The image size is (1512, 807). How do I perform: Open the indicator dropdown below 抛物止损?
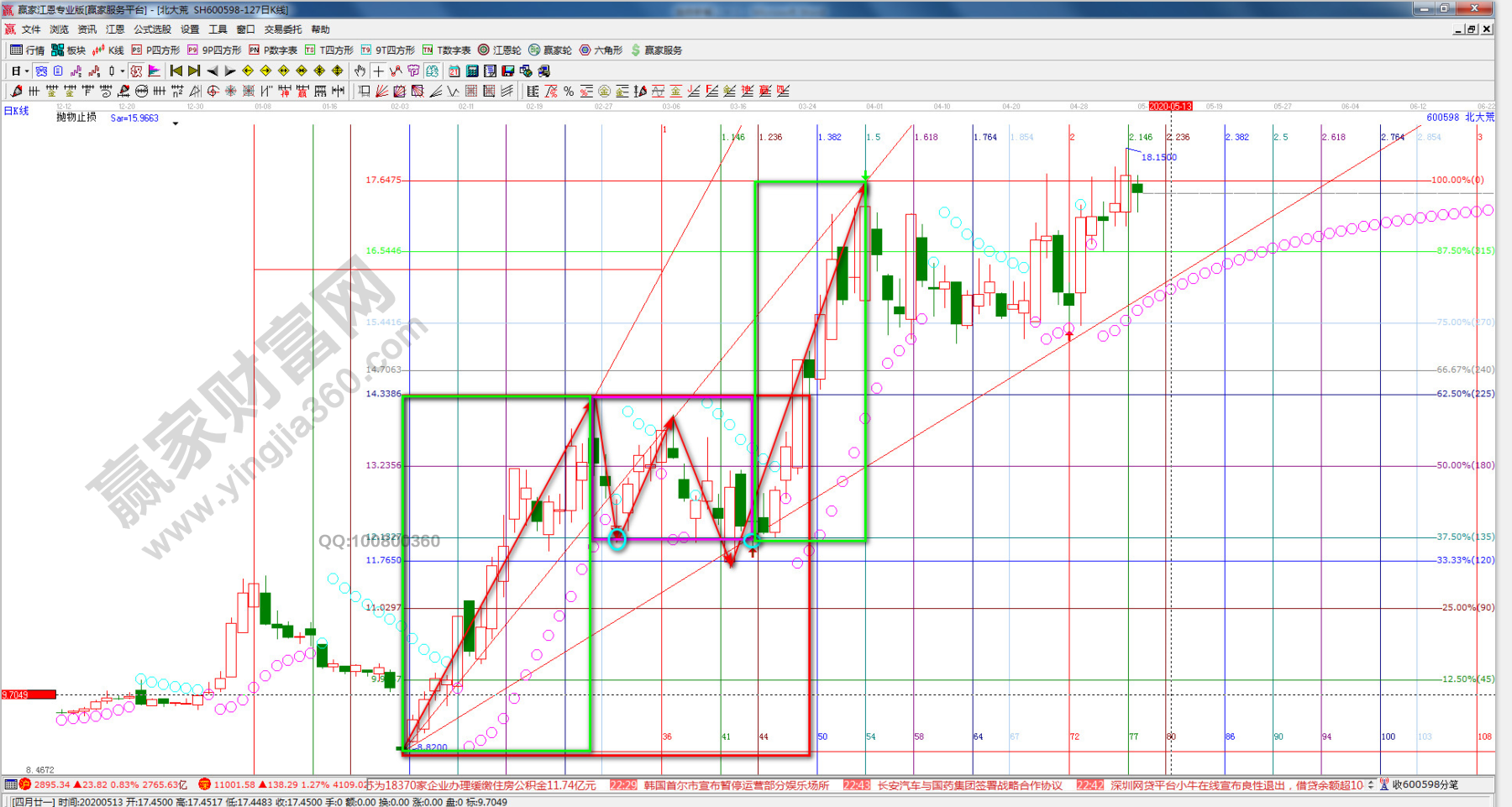(x=176, y=123)
